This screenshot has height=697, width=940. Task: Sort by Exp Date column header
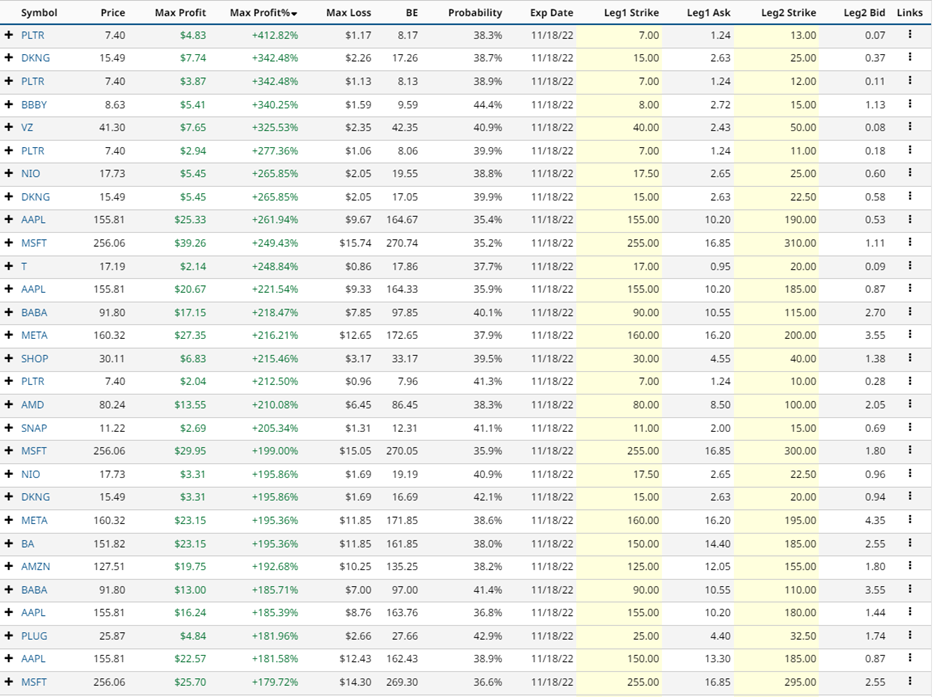pos(552,13)
